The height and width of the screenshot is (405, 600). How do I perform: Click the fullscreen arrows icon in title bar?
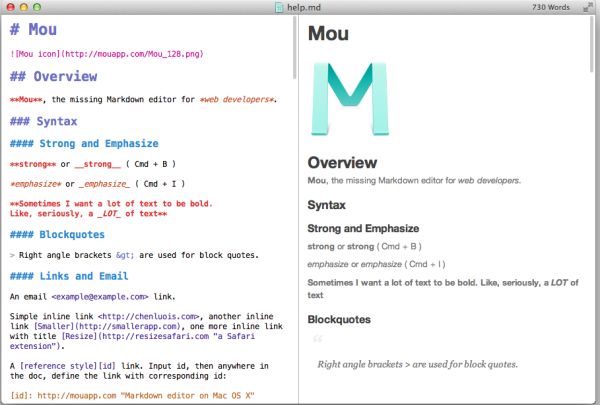(588, 7)
